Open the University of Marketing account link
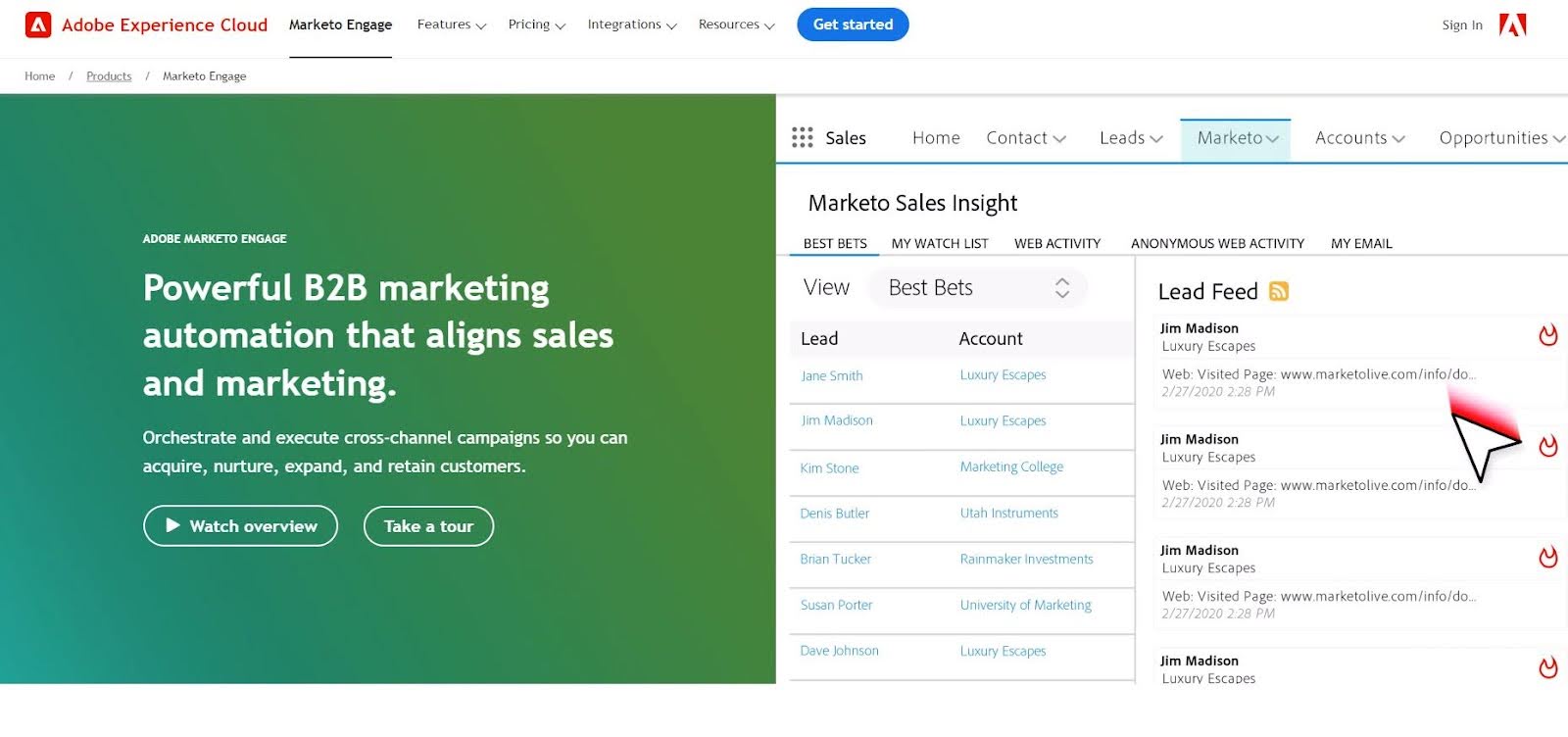 [x=1026, y=606]
